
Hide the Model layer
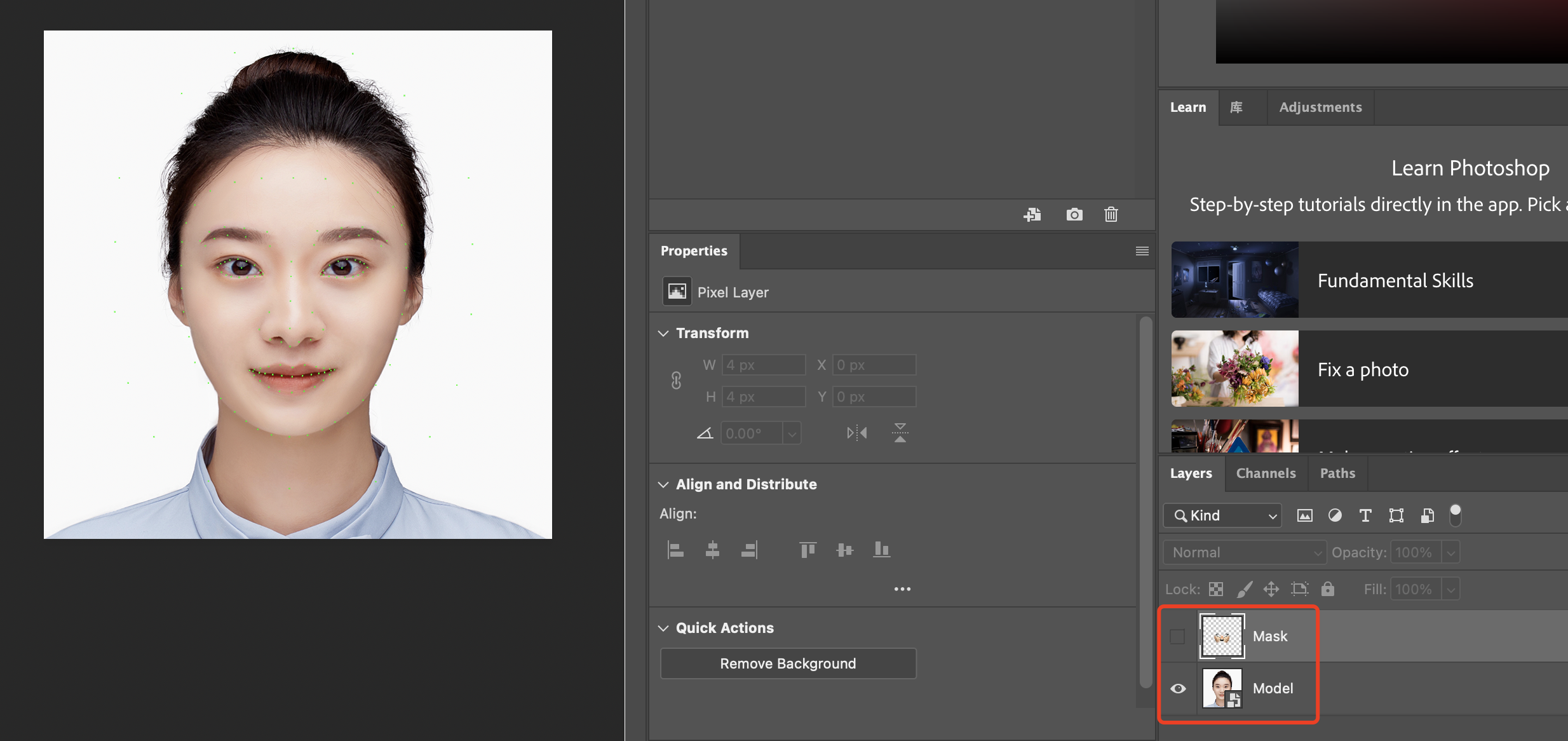coord(1178,688)
